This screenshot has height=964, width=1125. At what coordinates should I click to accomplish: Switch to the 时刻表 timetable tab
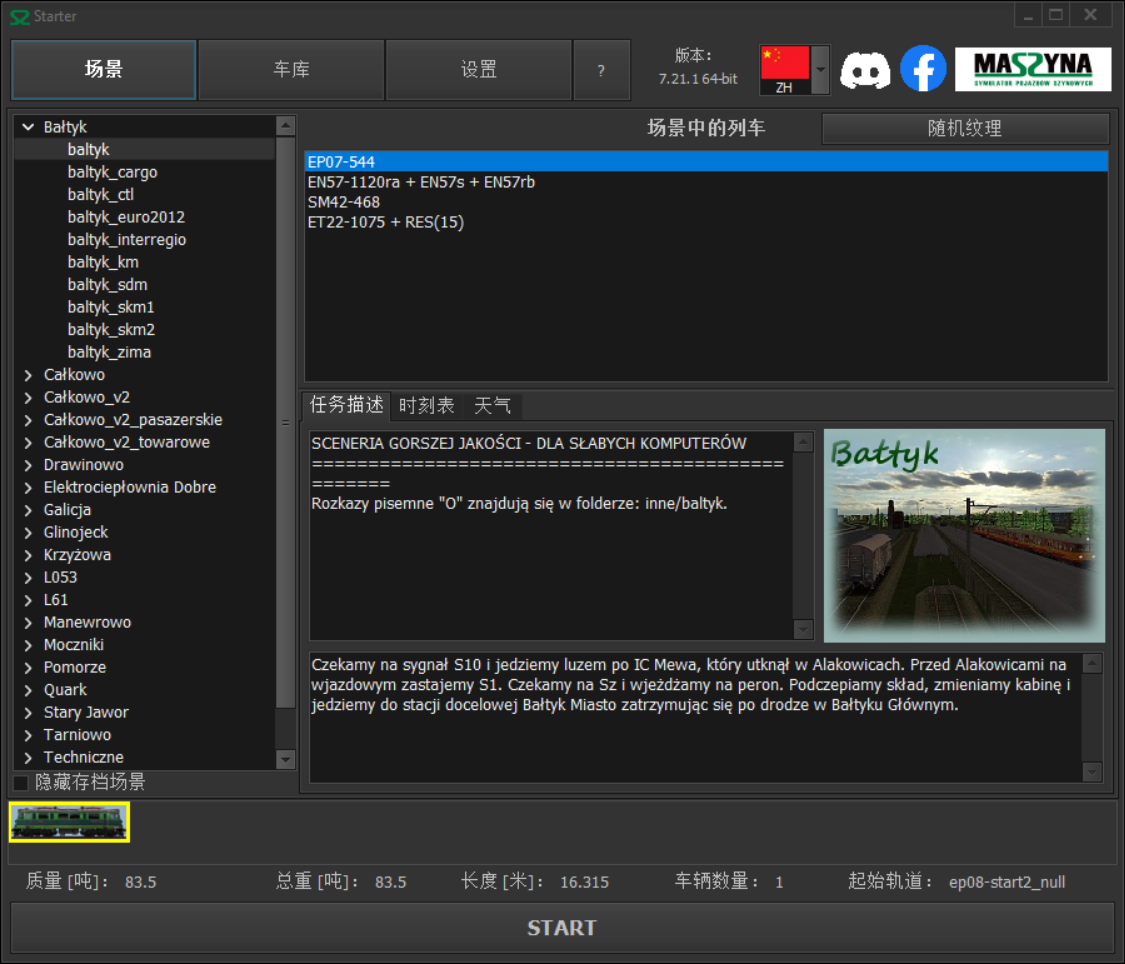pyautogui.click(x=427, y=405)
